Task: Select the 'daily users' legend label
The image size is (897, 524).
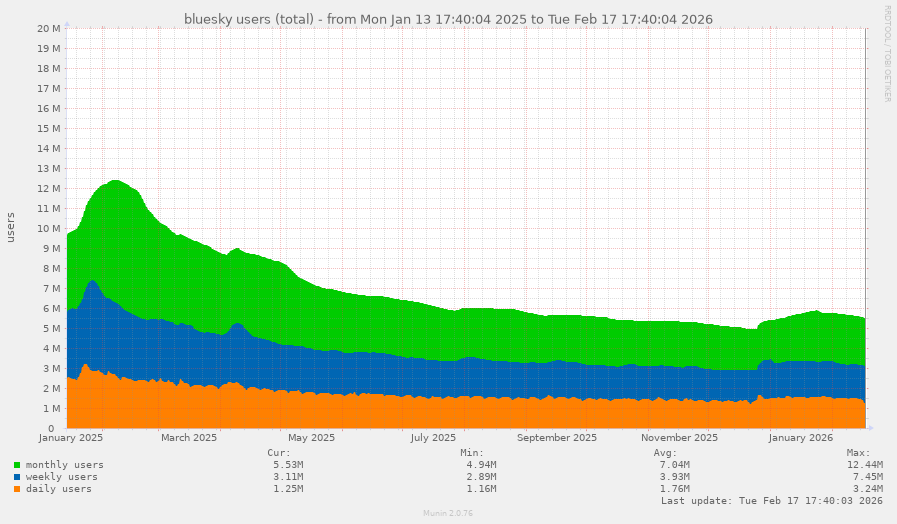Action: (x=58, y=489)
